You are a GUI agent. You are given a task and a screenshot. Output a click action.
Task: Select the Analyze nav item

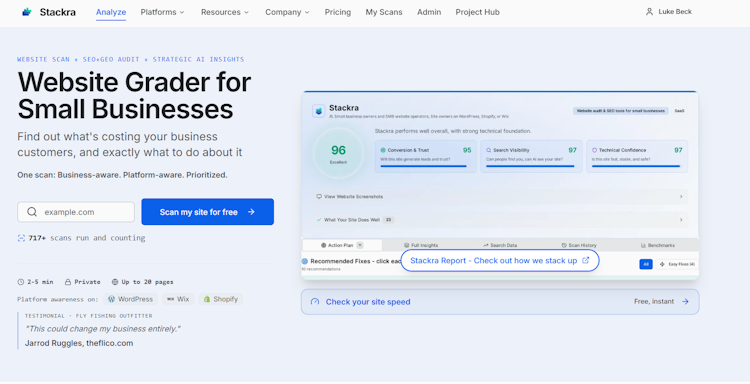[111, 12]
